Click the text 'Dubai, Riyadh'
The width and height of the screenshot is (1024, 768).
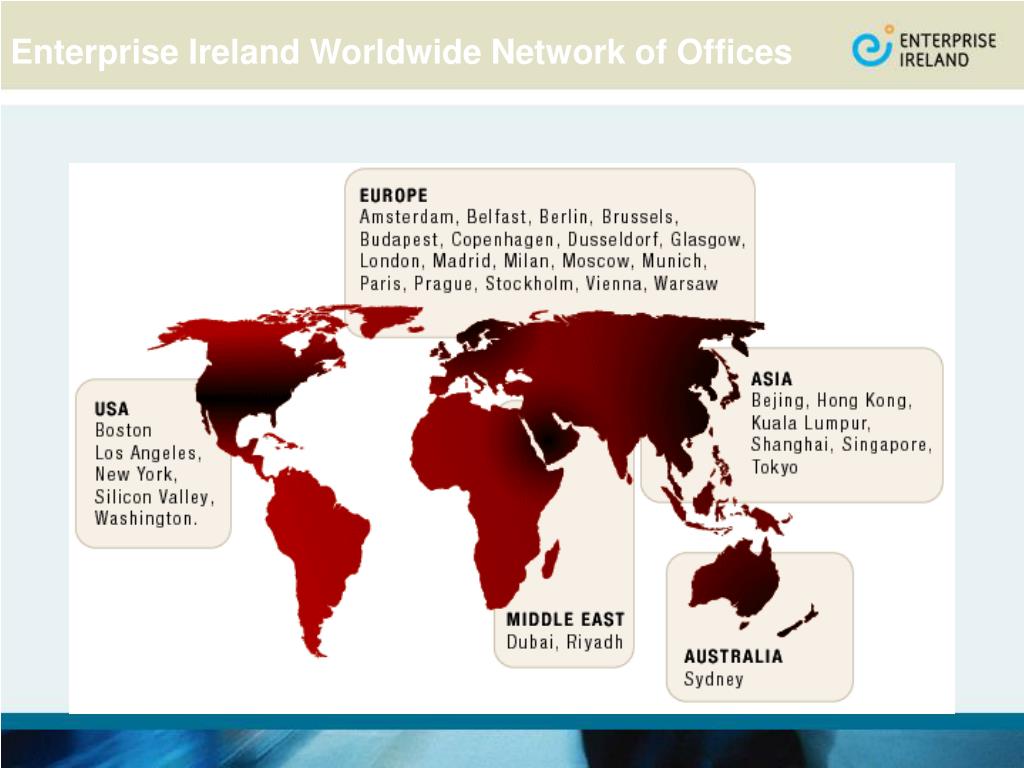tap(565, 642)
